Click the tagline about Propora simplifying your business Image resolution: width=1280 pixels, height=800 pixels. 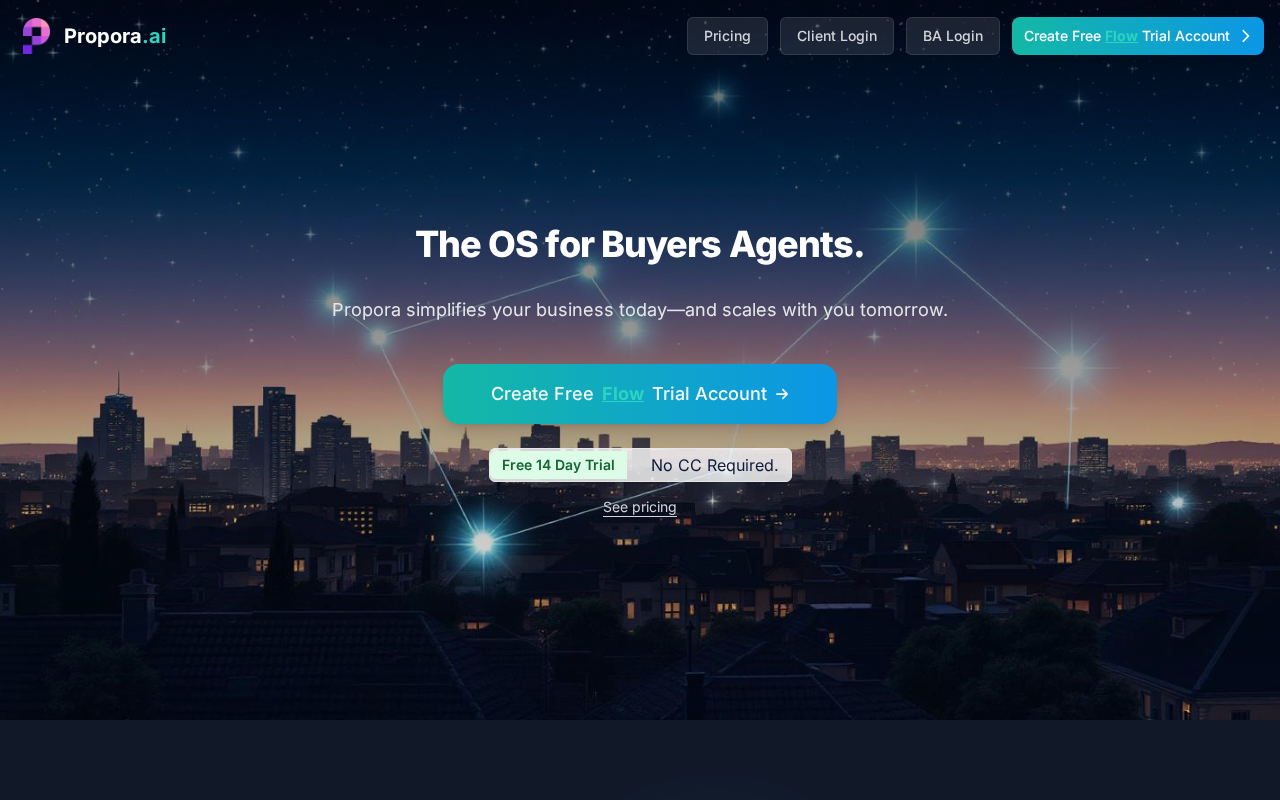pyautogui.click(x=640, y=310)
